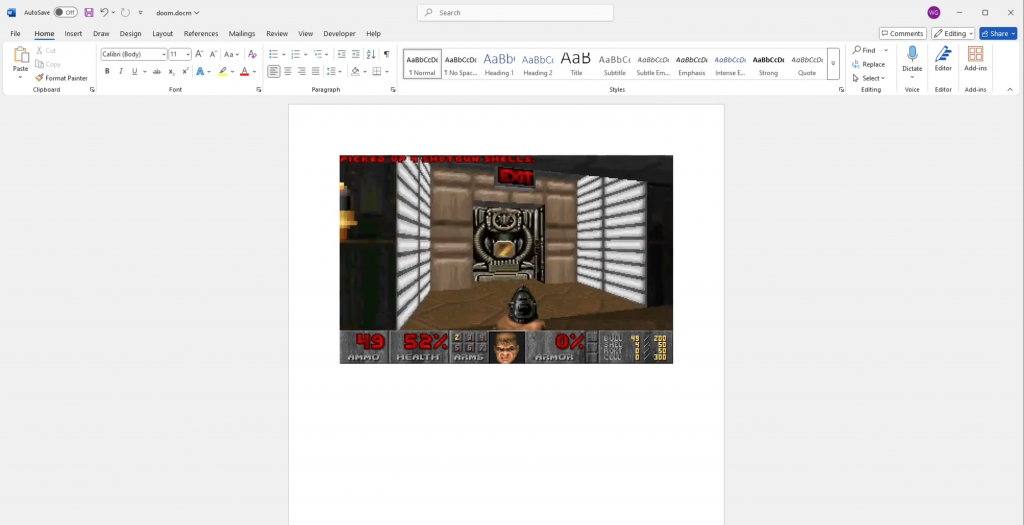Switch to the Developer tab
Screen dimensions: 1024x525
click(x=340, y=33)
